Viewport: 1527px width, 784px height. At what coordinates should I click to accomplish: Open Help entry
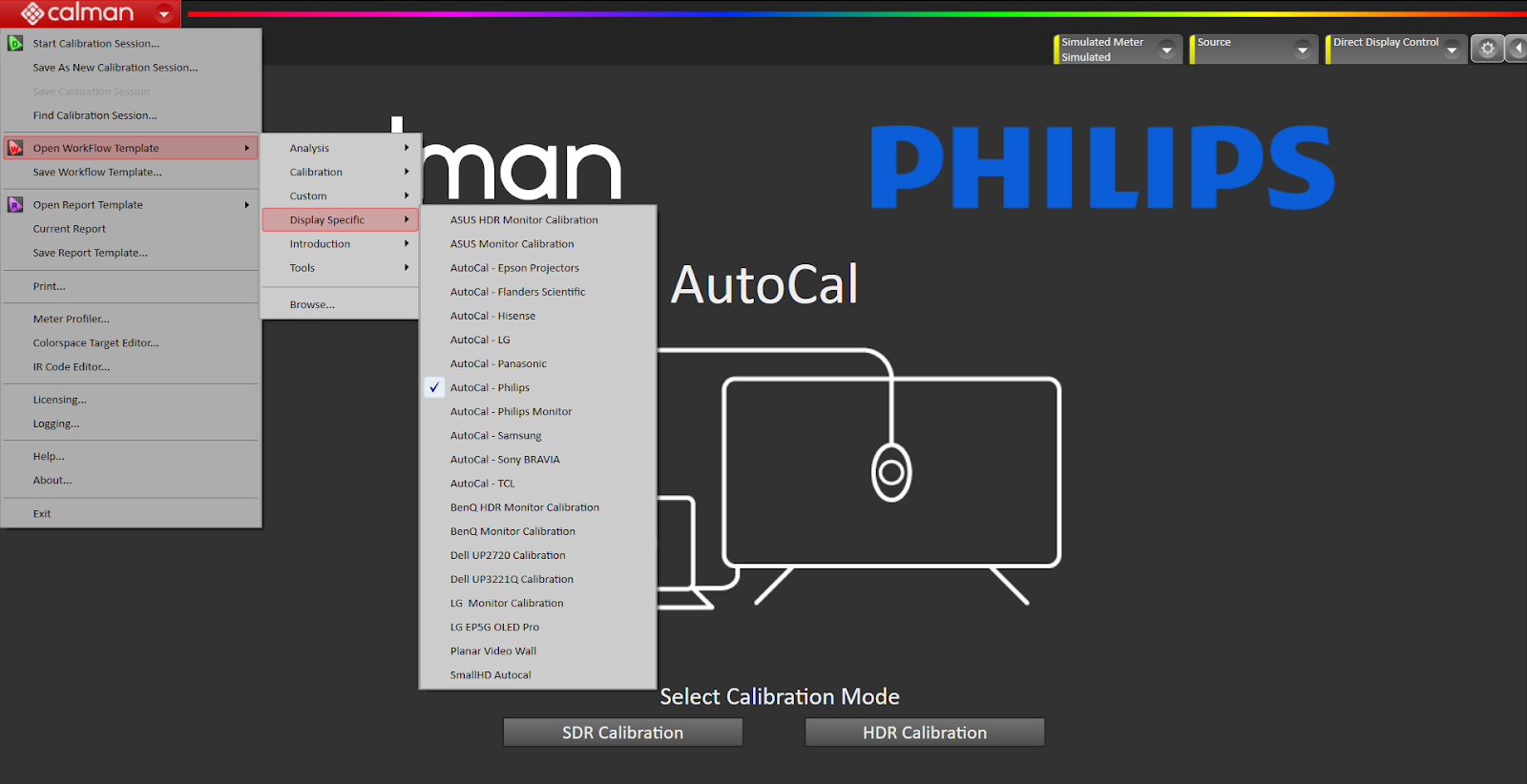(x=131, y=456)
